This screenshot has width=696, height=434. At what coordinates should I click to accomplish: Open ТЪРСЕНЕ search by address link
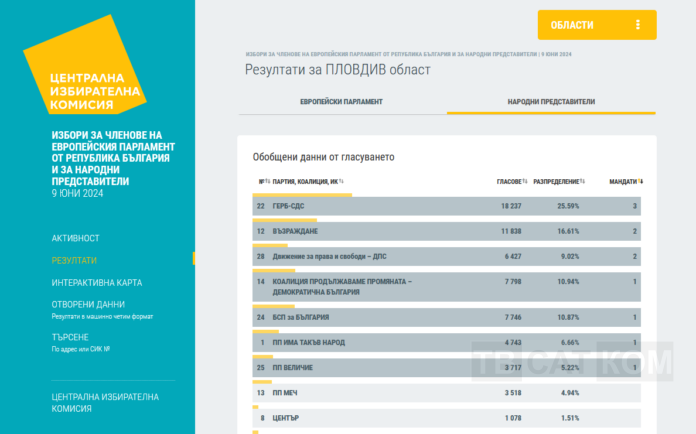(x=70, y=337)
